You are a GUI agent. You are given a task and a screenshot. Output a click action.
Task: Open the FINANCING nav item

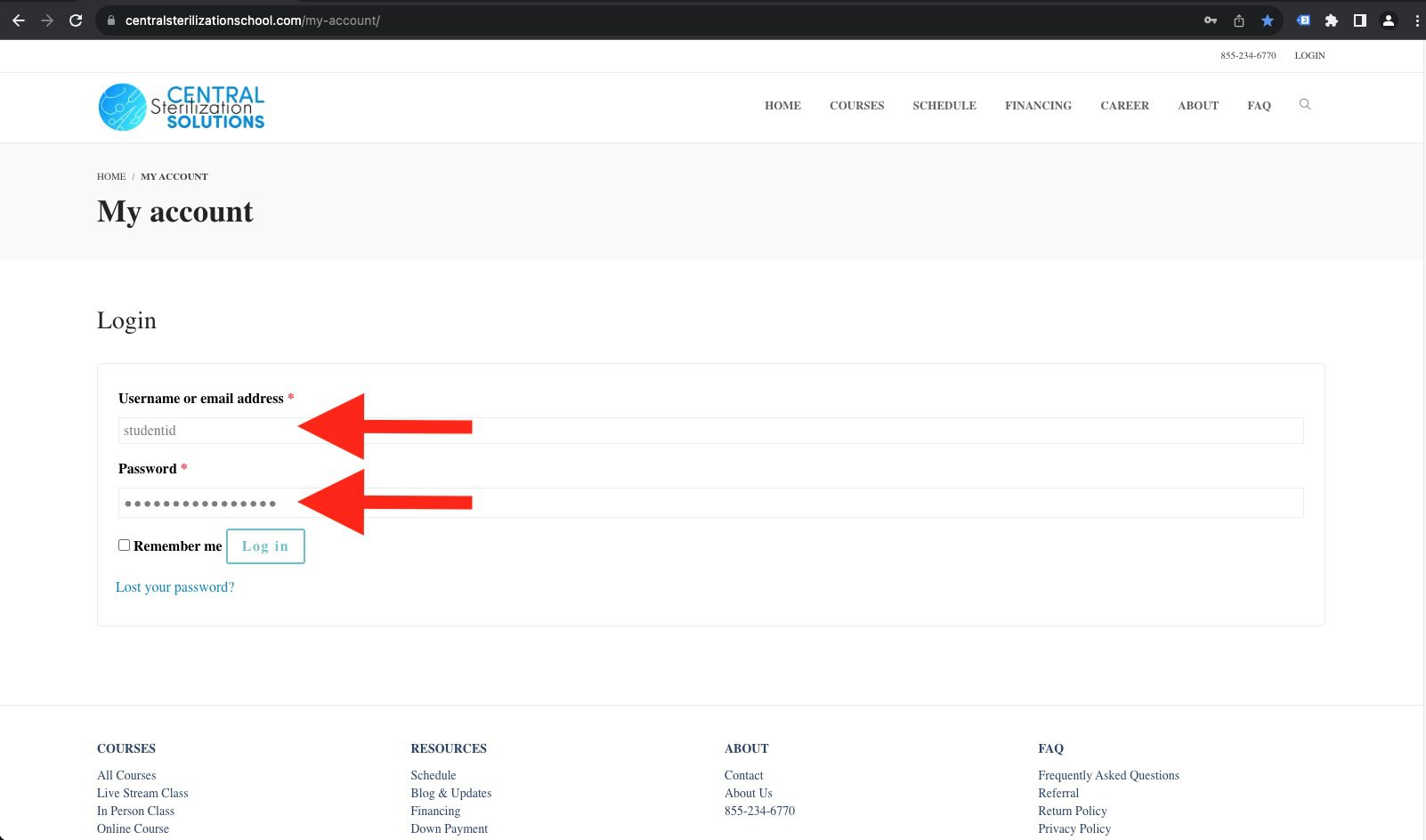tap(1039, 105)
